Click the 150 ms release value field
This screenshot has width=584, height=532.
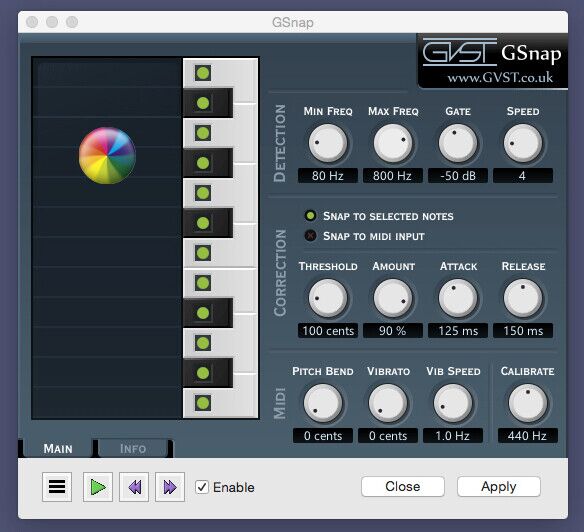tap(523, 330)
